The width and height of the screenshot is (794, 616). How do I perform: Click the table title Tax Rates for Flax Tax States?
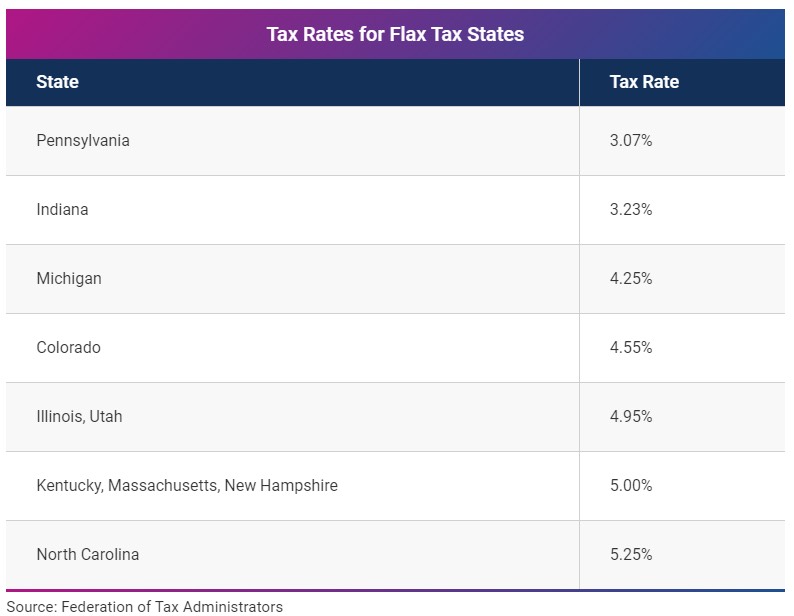click(x=395, y=34)
